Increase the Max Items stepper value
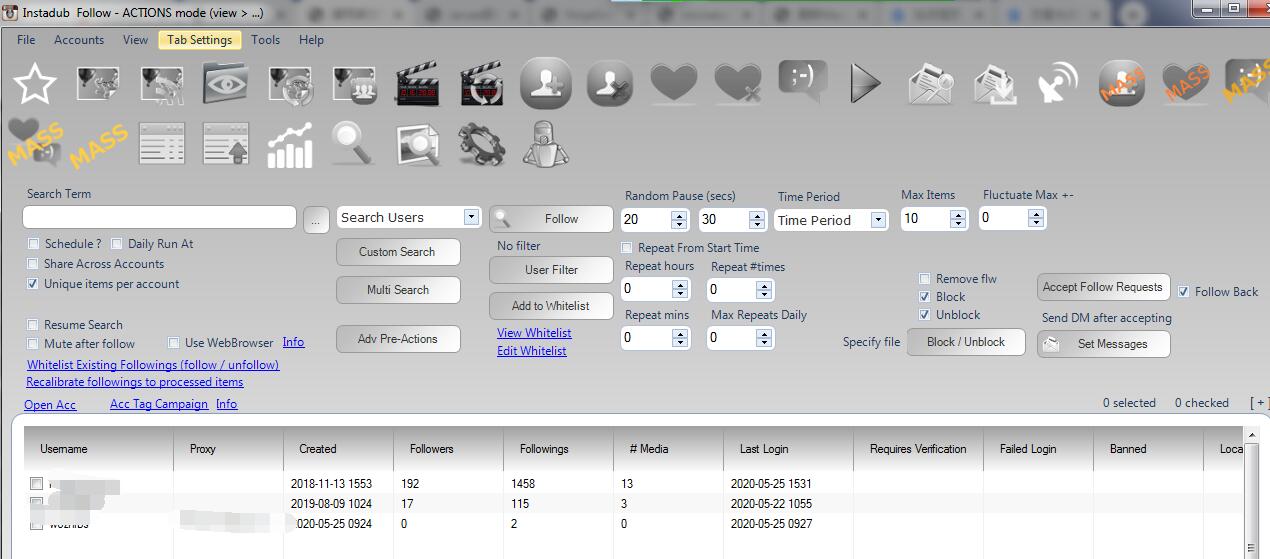This screenshot has width=1270, height=559. (x=958, y=213)
